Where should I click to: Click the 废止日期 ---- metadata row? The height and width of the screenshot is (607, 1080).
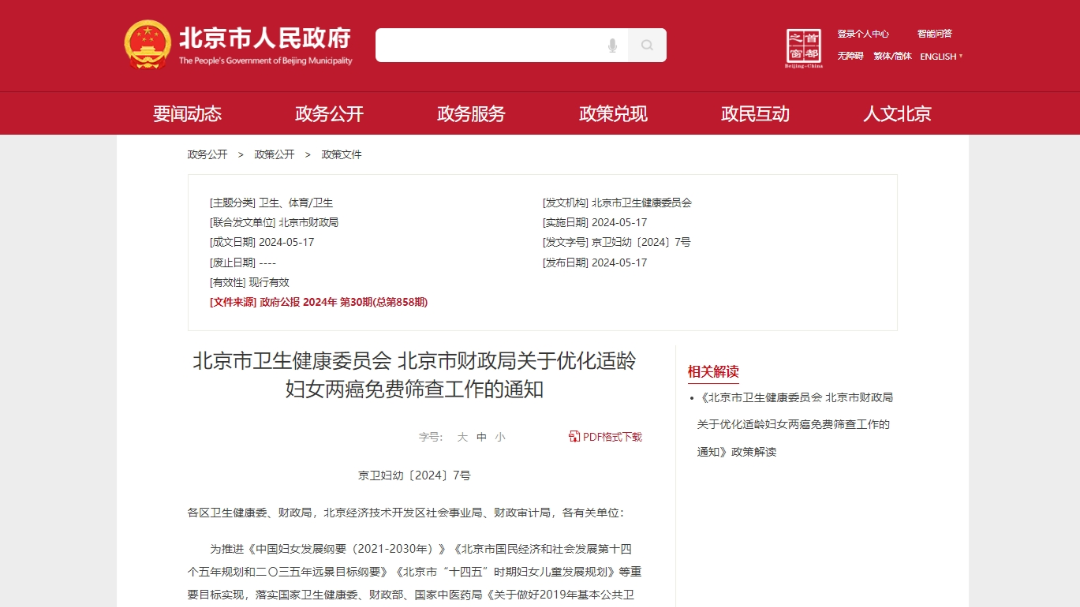tap(242, 263)
